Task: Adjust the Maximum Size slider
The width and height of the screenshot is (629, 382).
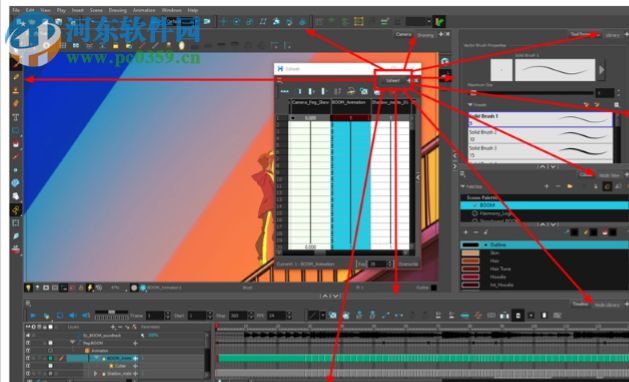Action: click(530, 93)
